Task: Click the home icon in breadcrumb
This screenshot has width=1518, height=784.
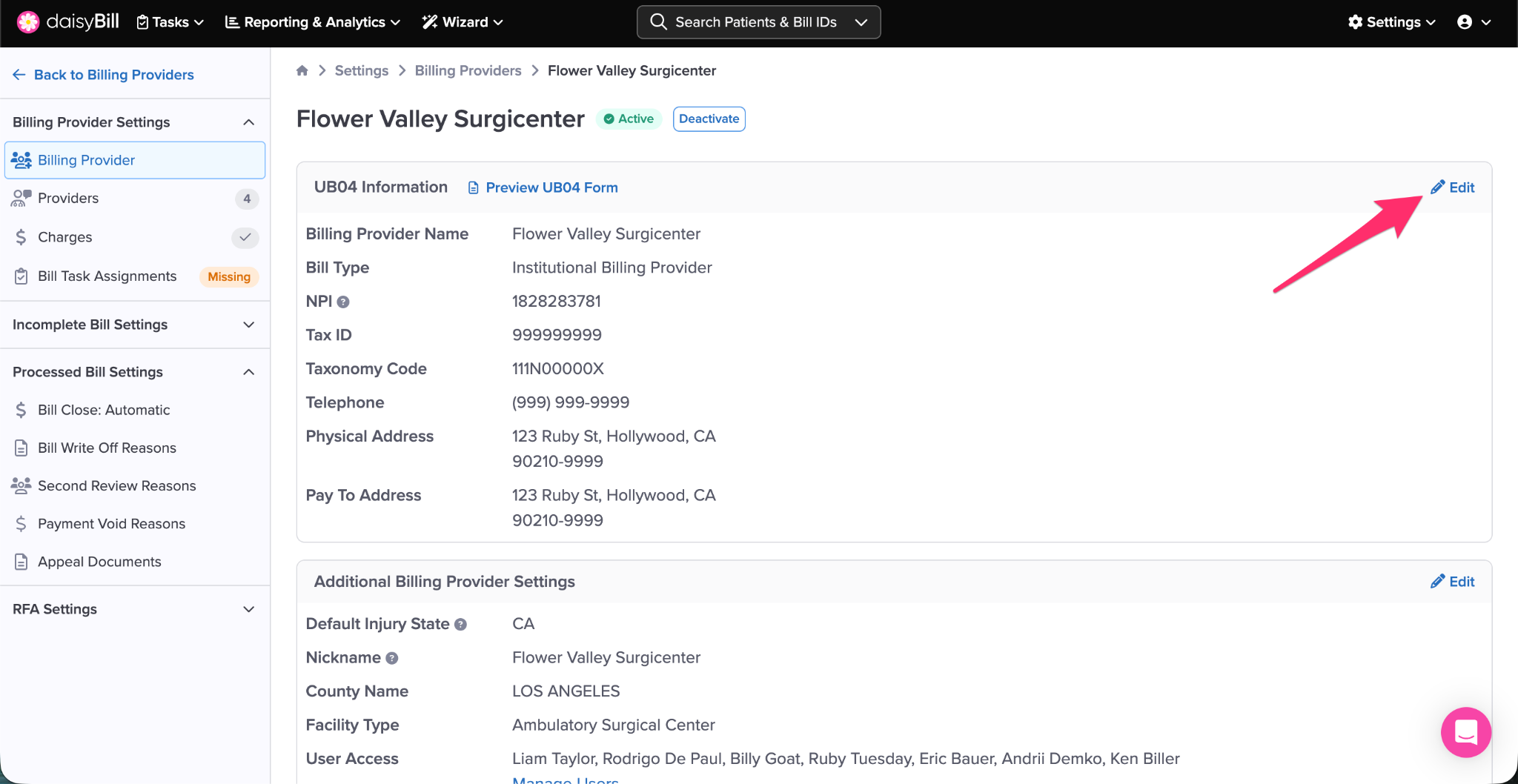Action: click(302, 70)
